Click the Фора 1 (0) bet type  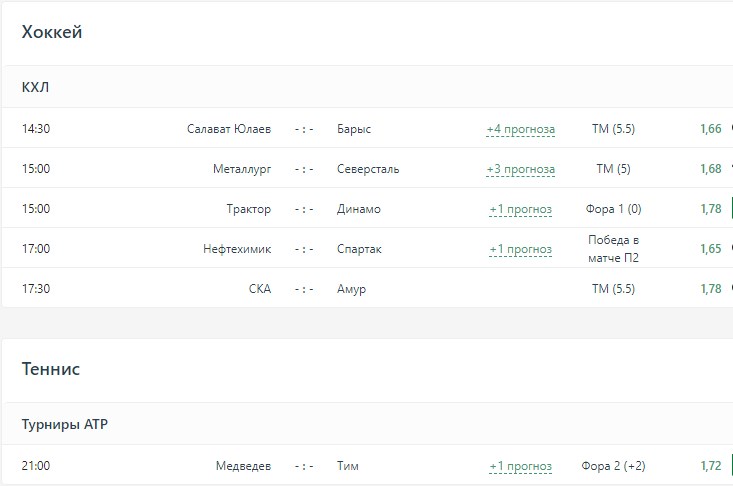tap(613, 209)
